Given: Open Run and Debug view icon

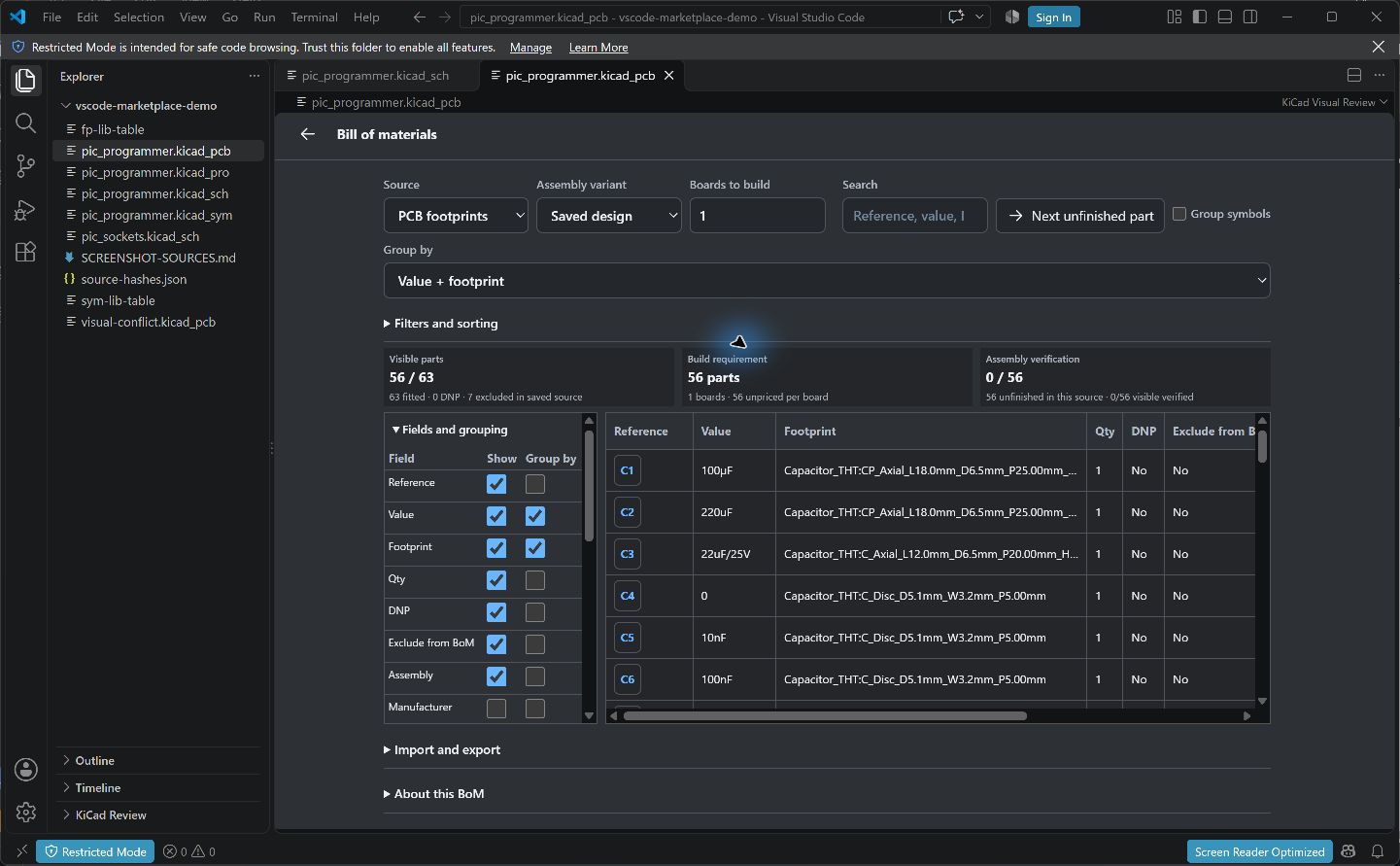Looking at the screenshot, I should click(x=26, y=209).
